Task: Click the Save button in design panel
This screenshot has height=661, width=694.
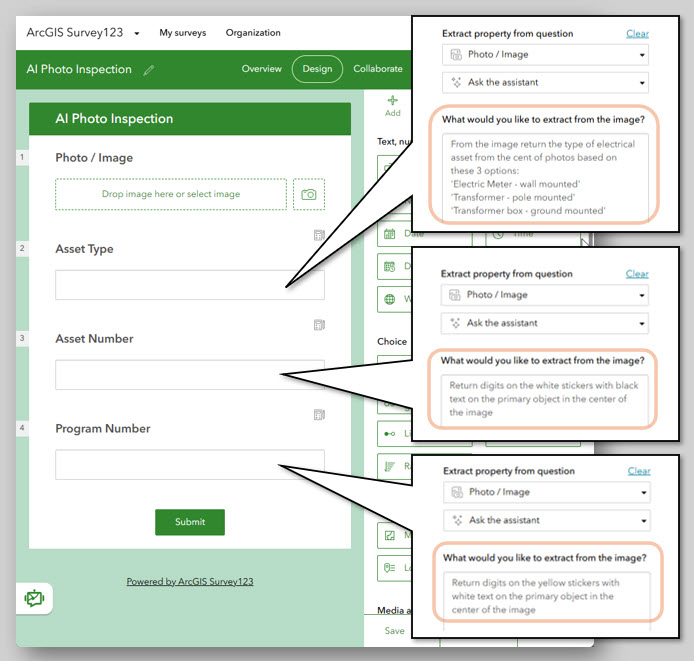Action: tap(394, 630)
